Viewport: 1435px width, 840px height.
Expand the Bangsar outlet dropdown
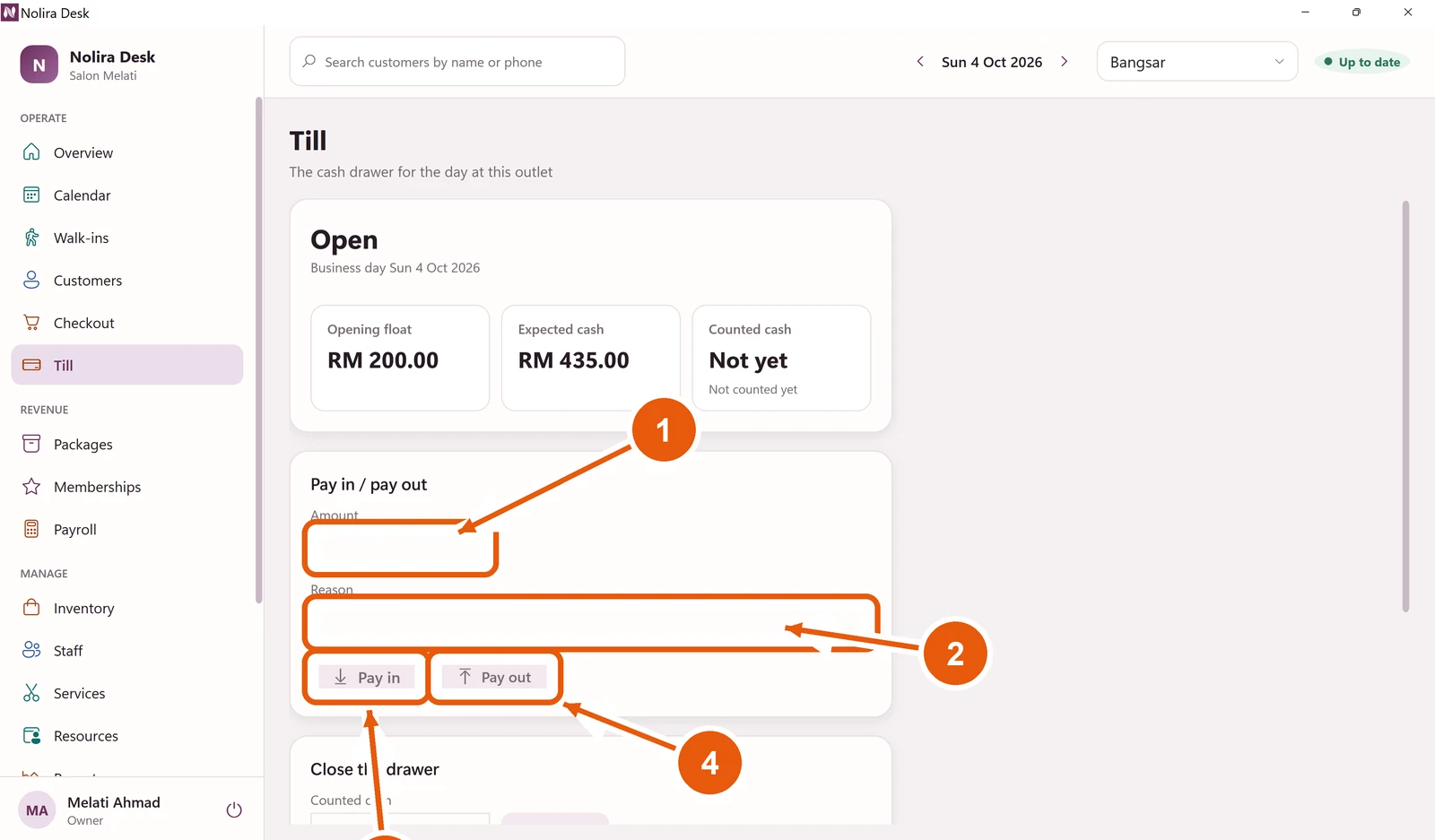pos(1196,62)
